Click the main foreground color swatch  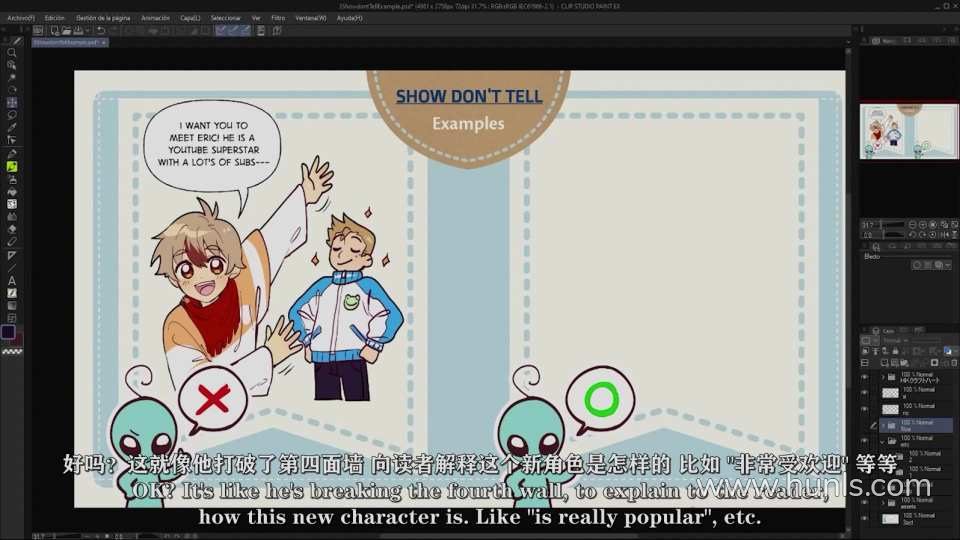pos(8,332)
